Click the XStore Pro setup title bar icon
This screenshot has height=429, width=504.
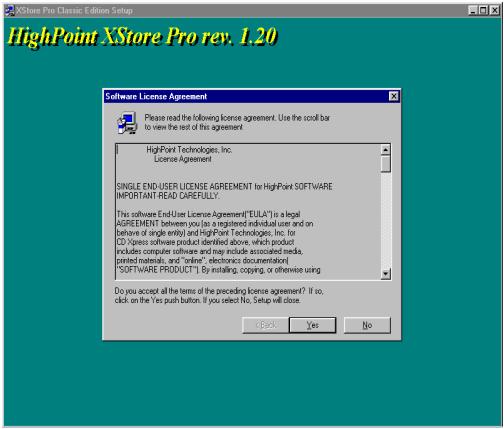(10, 11)
